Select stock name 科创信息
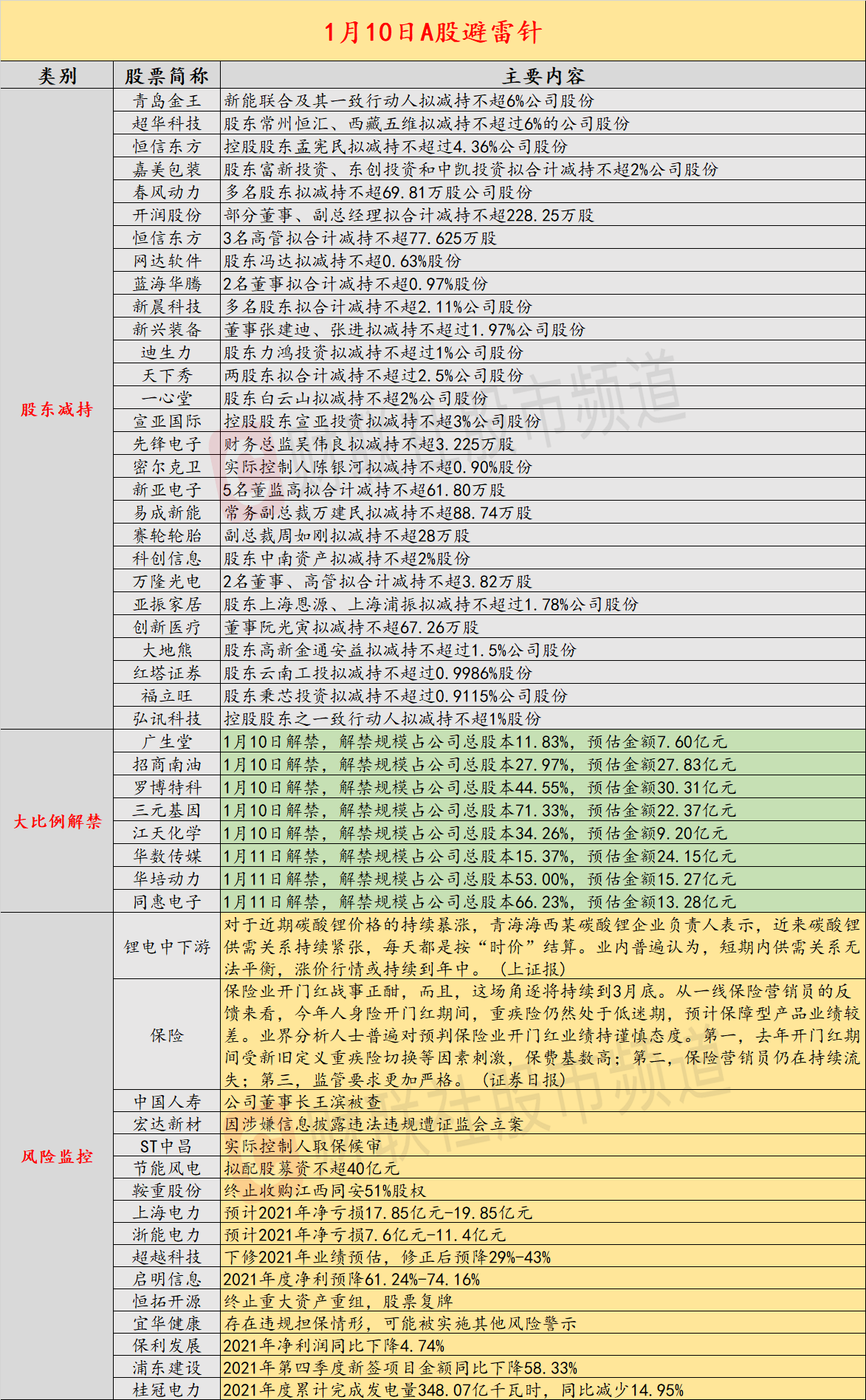The image size is (866, 1400). point(167,558)
